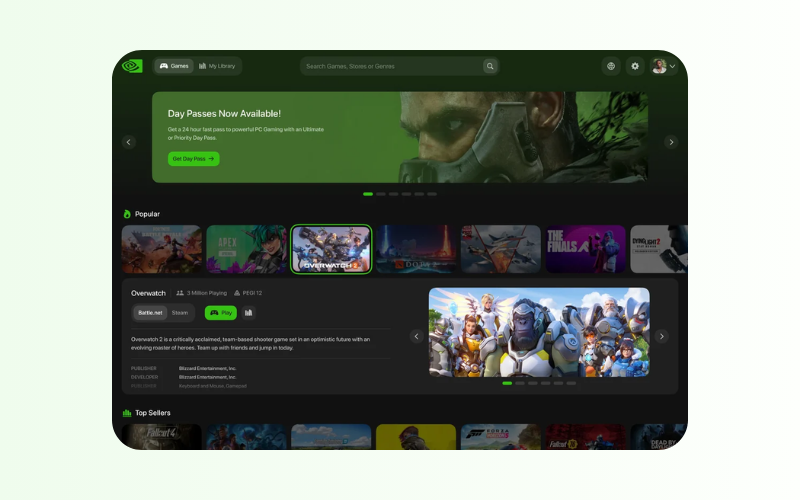Open the Dead by Daylight thumbnail
This screenshot has height=500, width=800.
658,437
